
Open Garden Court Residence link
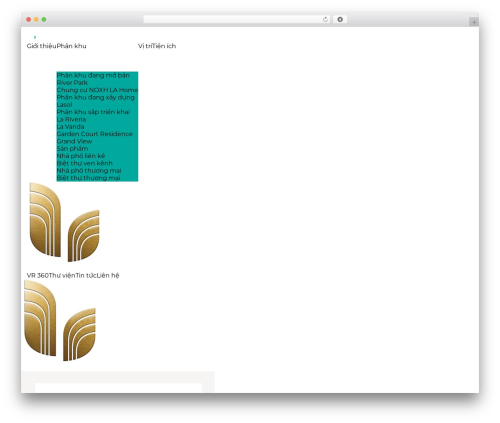click(95, 134)
